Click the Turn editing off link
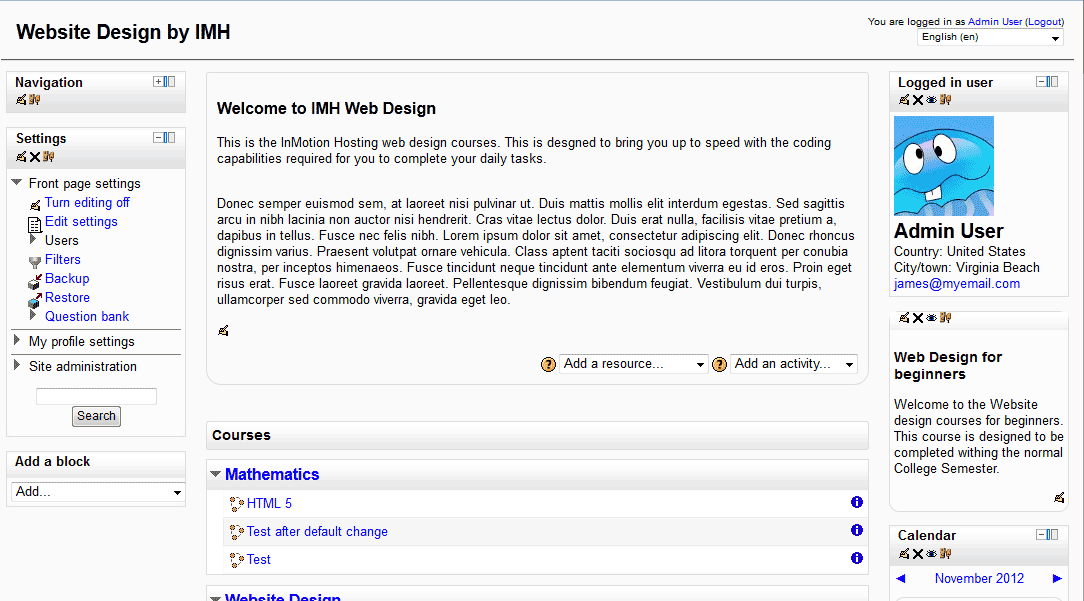The image size is (1084, 601). 87,202
